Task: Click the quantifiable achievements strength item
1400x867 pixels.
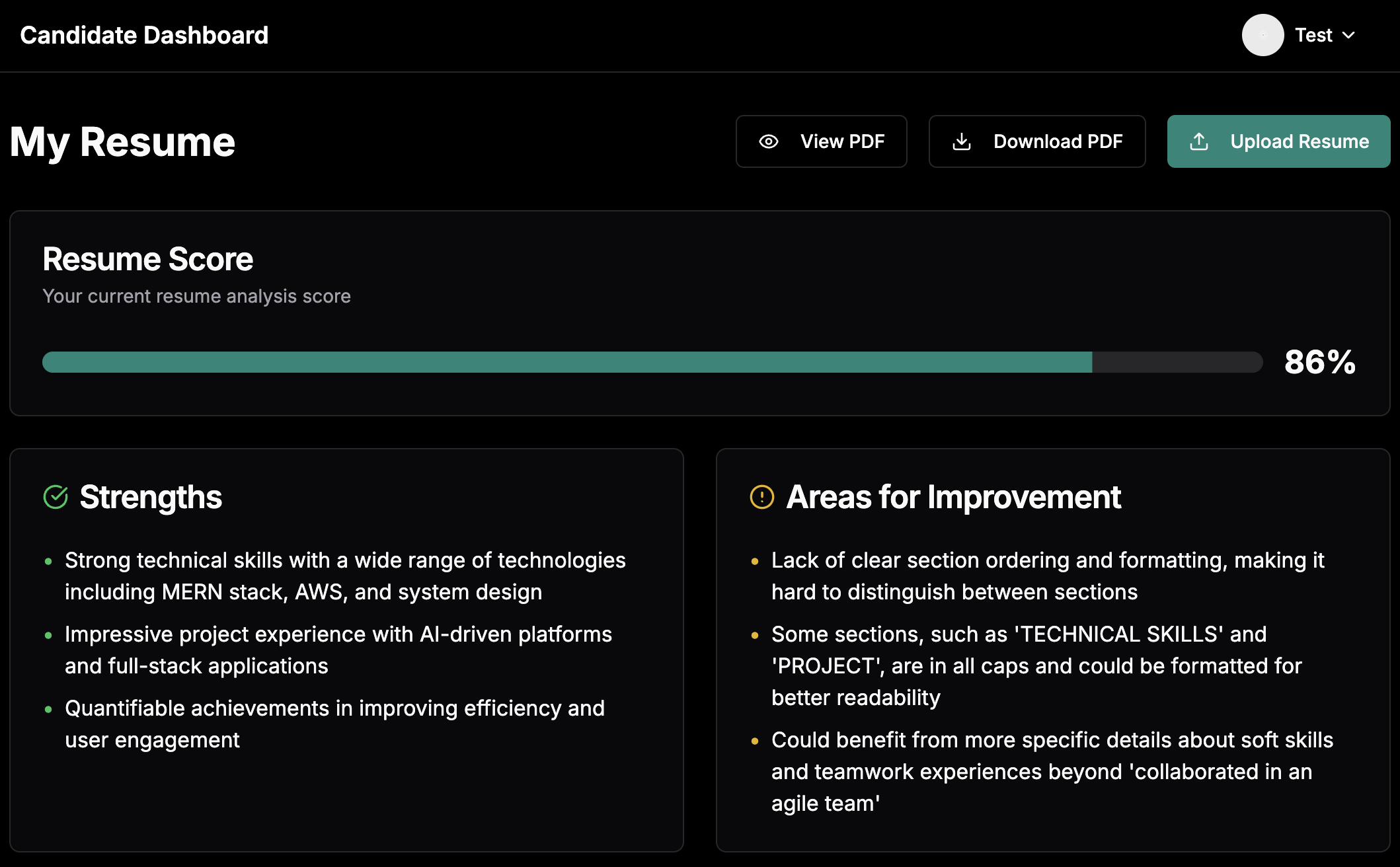Action: click(334, 724)
